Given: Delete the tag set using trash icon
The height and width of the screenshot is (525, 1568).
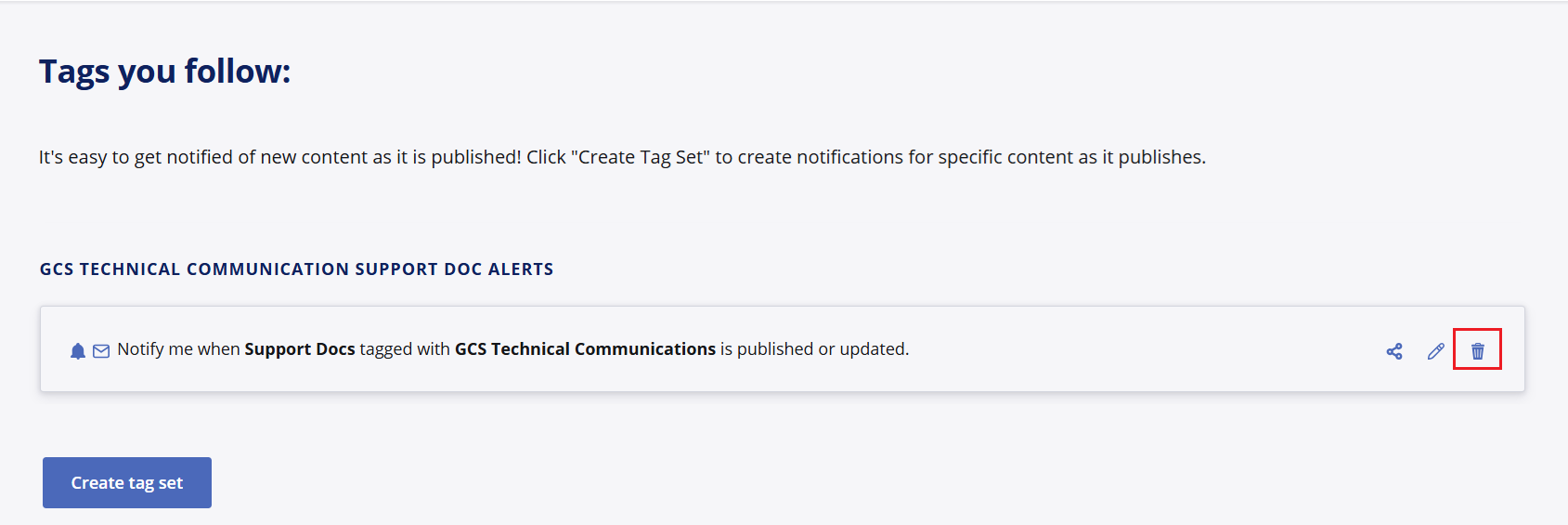Looking at the screenshot, I should (1478, 351).
